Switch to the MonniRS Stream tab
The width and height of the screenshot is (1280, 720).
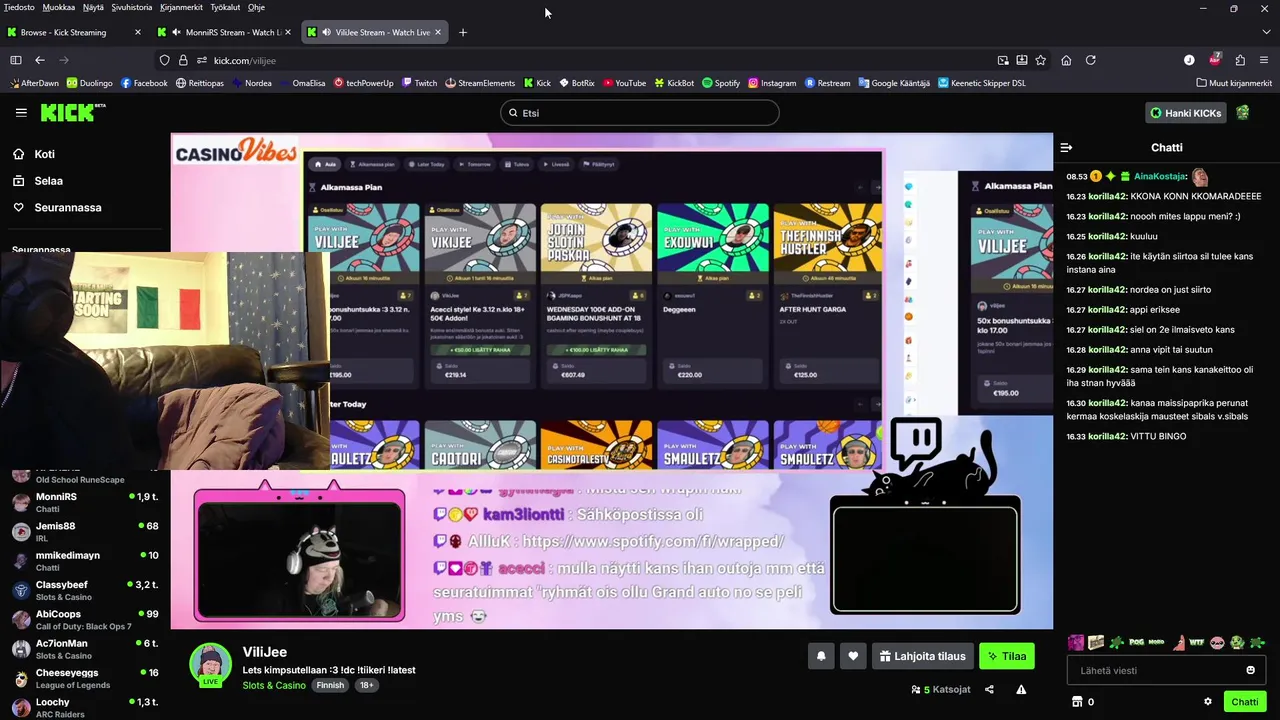(225, 32)
